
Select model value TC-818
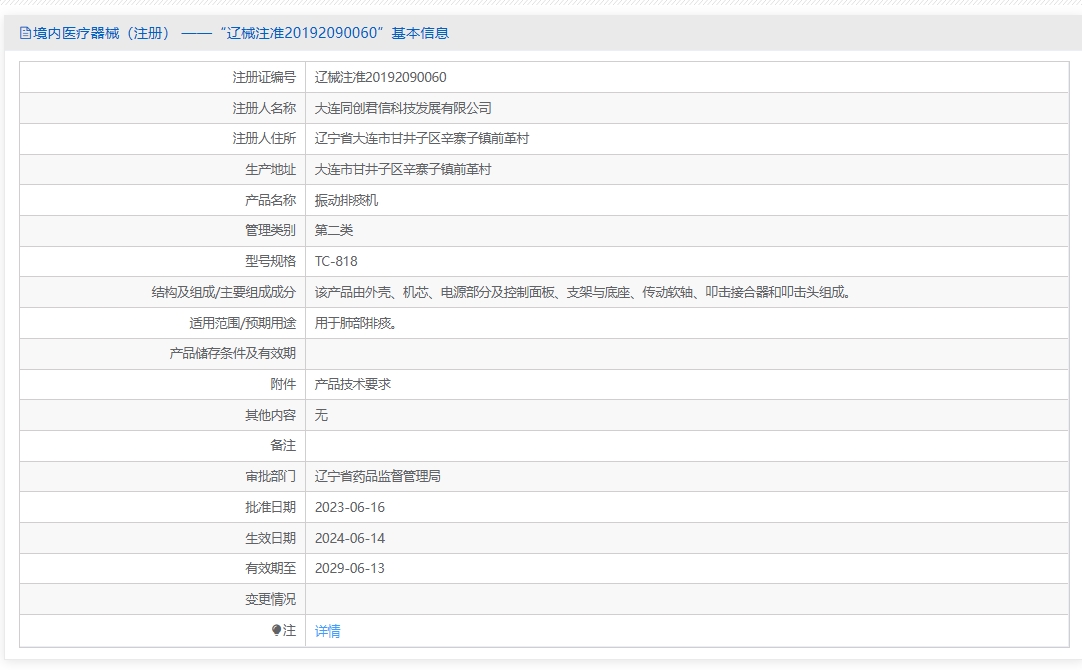click(x=336, y=262)
